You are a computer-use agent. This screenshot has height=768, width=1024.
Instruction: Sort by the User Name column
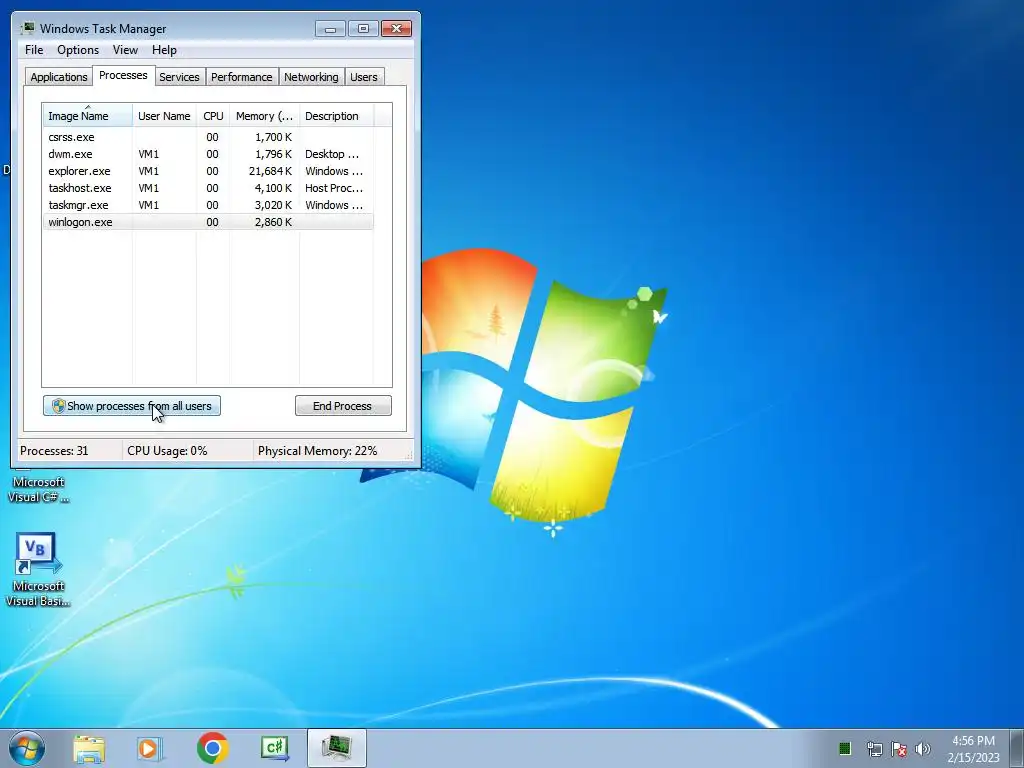(164, 115)
